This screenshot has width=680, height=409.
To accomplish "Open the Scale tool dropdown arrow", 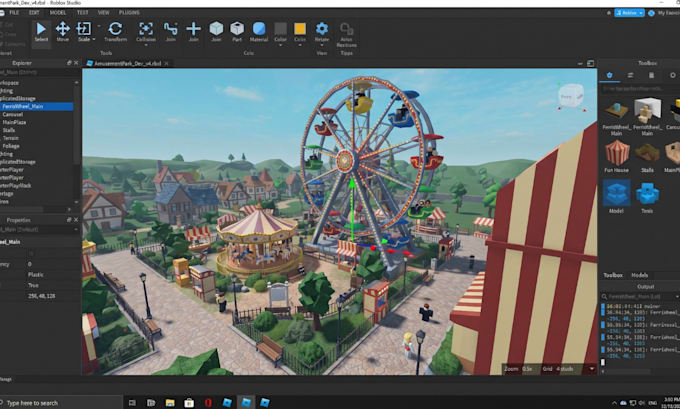I will tap(94, 39).
